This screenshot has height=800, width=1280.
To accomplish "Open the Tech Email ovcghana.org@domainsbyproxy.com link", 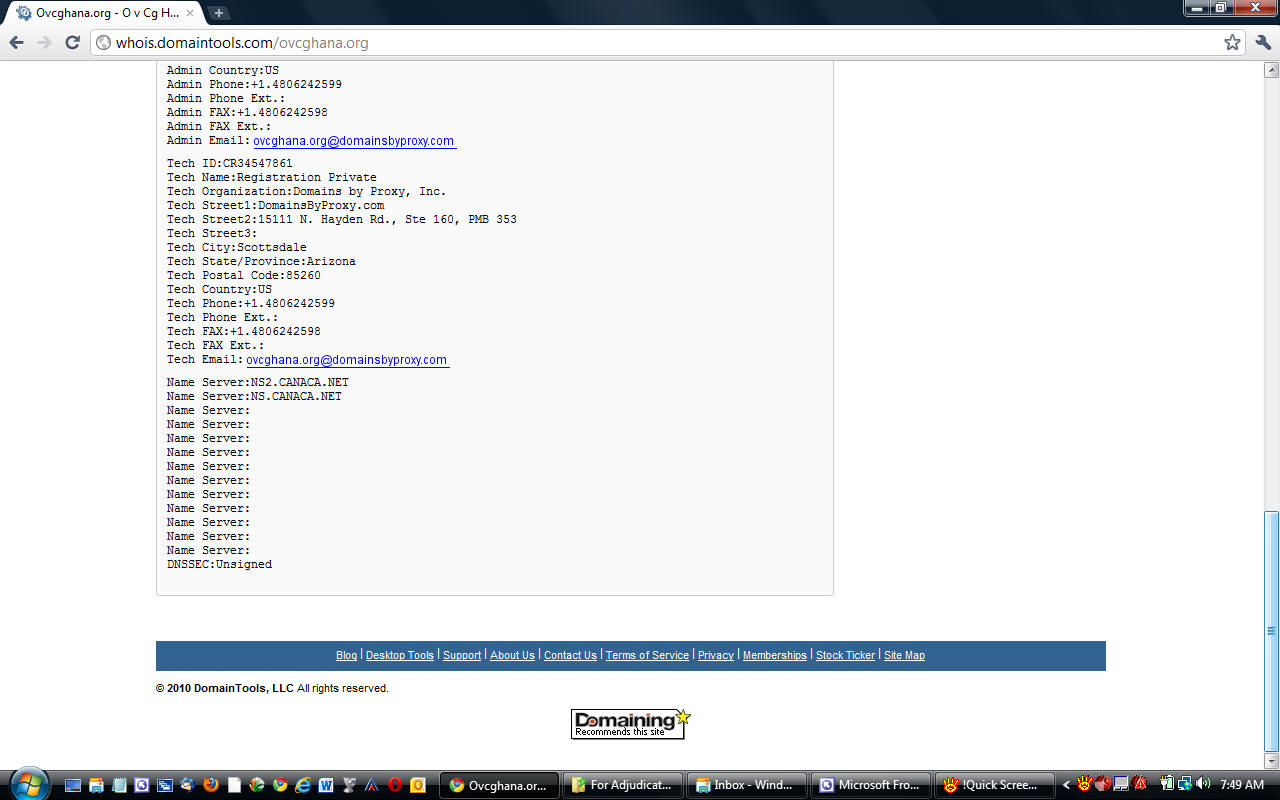I will (347, 360).
